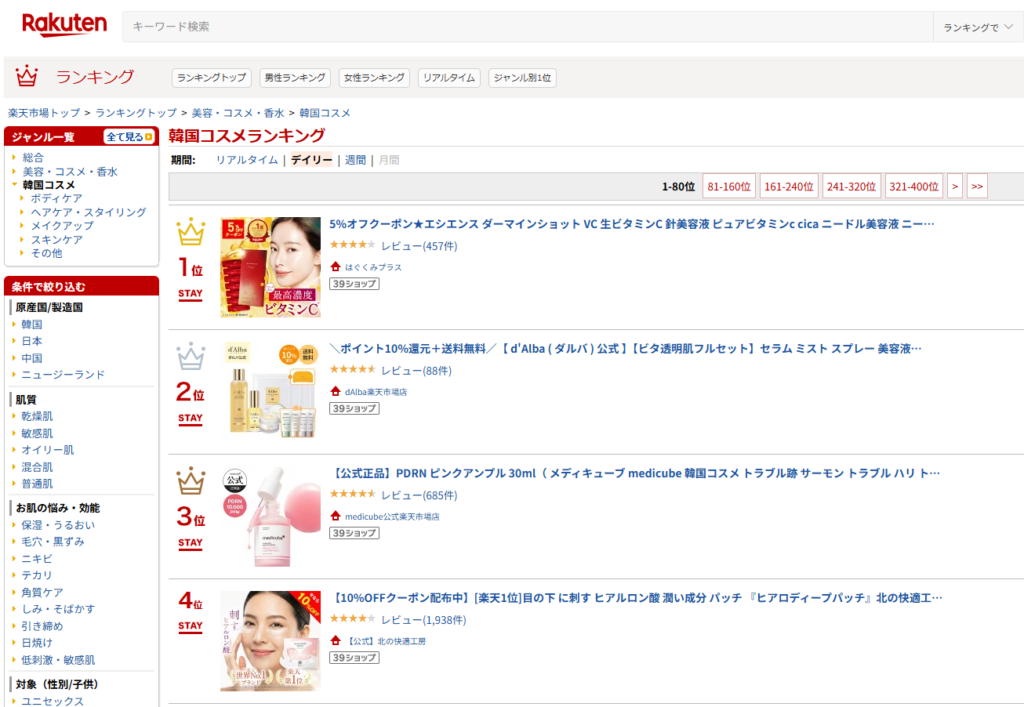Click the silver crown for rank 2

pos(190,357)
